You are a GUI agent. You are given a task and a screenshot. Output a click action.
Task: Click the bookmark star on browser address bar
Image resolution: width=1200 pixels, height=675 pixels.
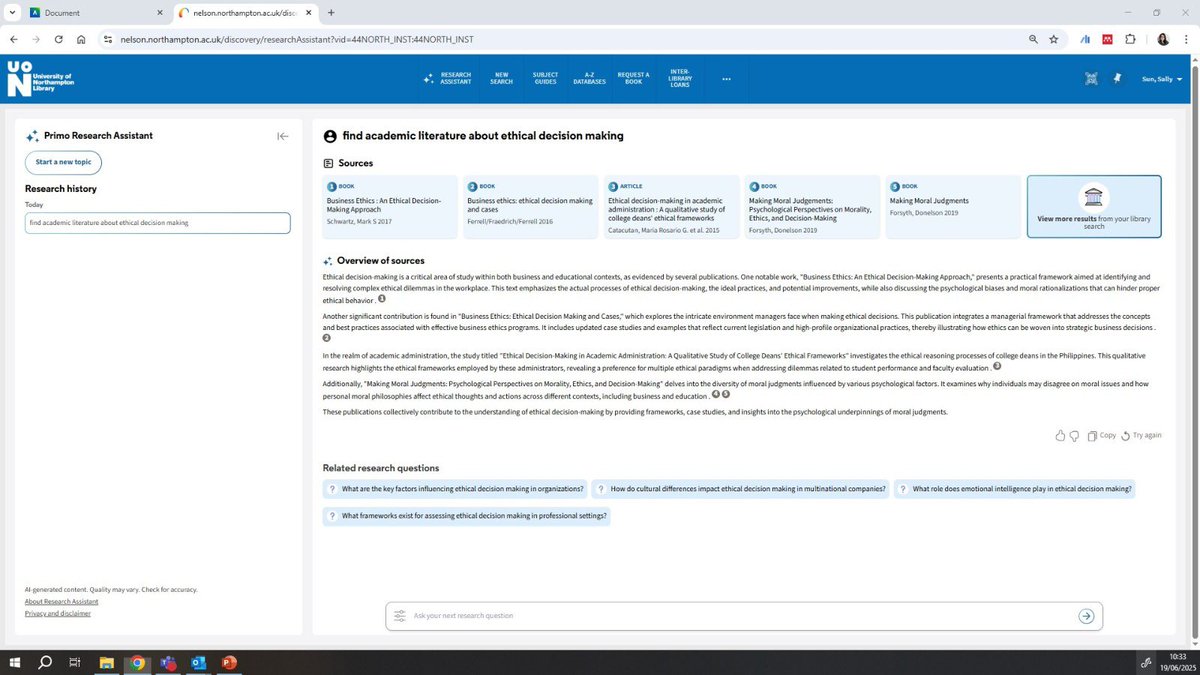pyautogui.click(x=1053, y=39)
